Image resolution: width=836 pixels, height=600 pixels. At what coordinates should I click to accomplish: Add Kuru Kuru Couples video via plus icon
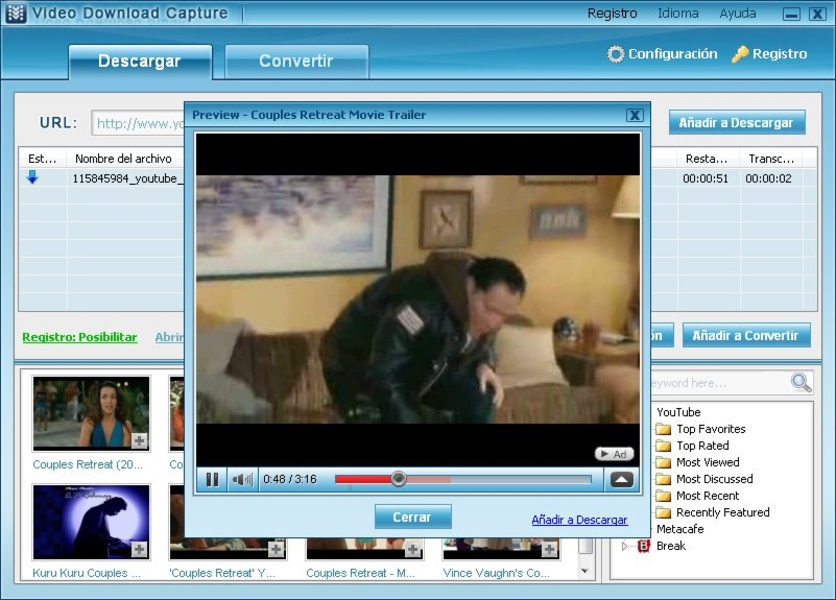pos(139,549)
